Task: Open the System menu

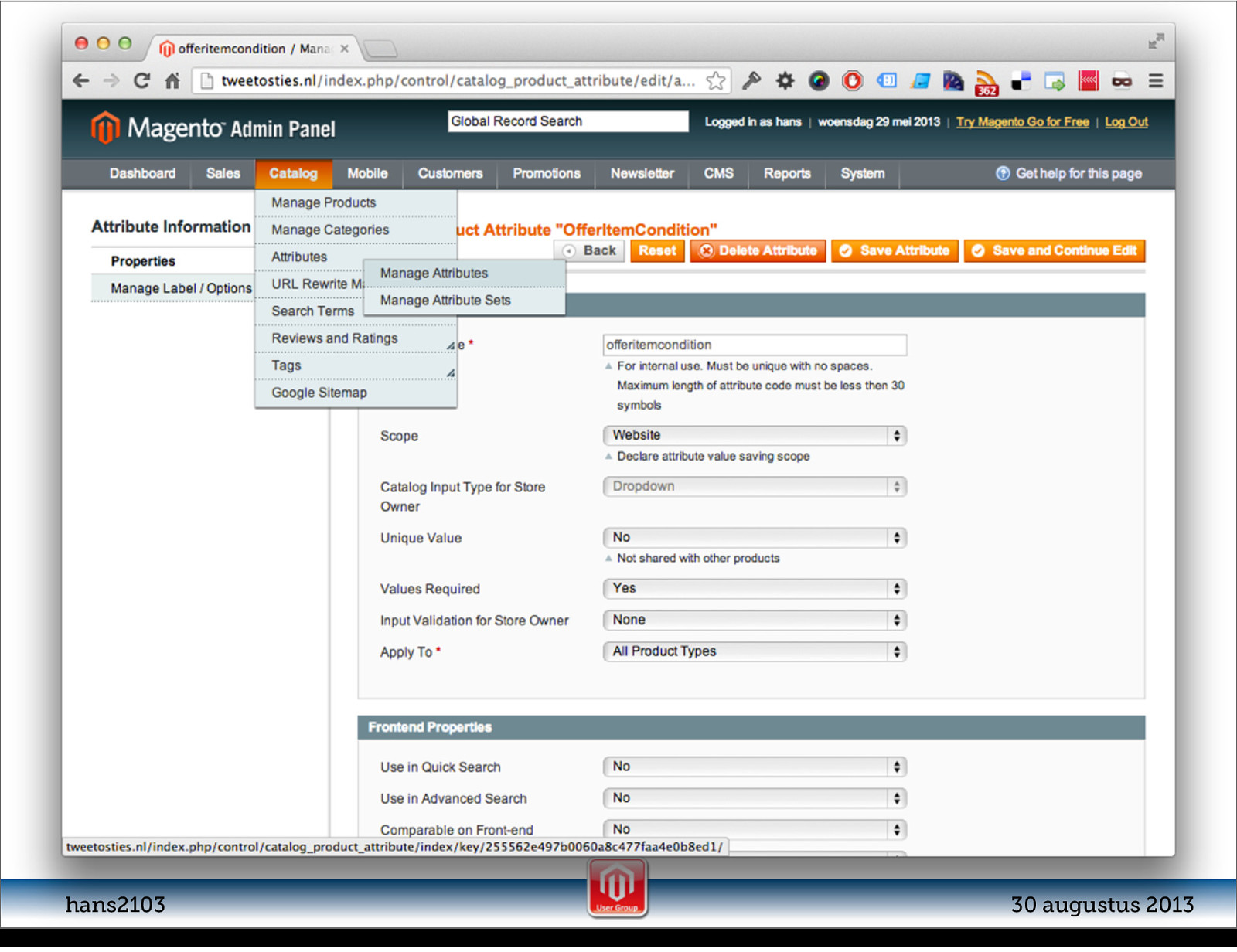Action: click(x=863, y=173)
